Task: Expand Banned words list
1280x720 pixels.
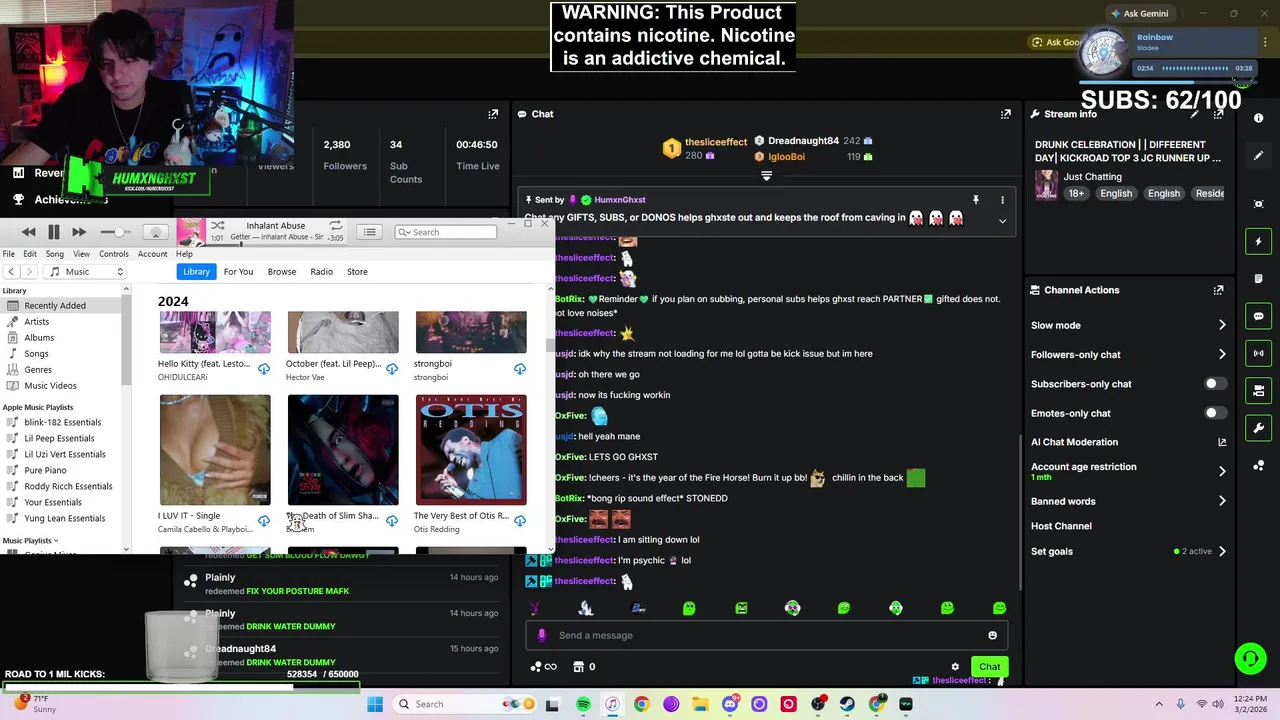Action: pyautogui.click(x=1222, y=501)
